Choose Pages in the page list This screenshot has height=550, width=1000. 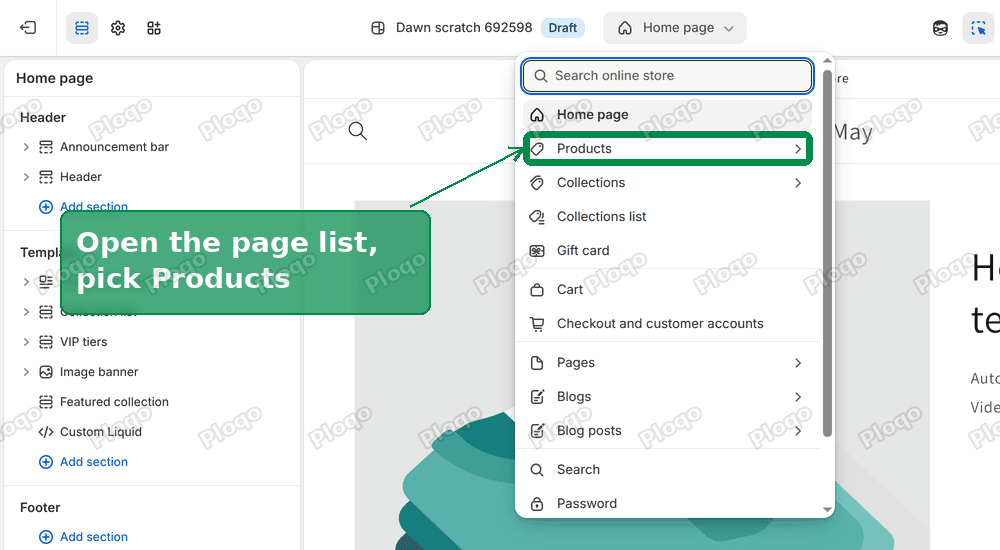[667, 363]
